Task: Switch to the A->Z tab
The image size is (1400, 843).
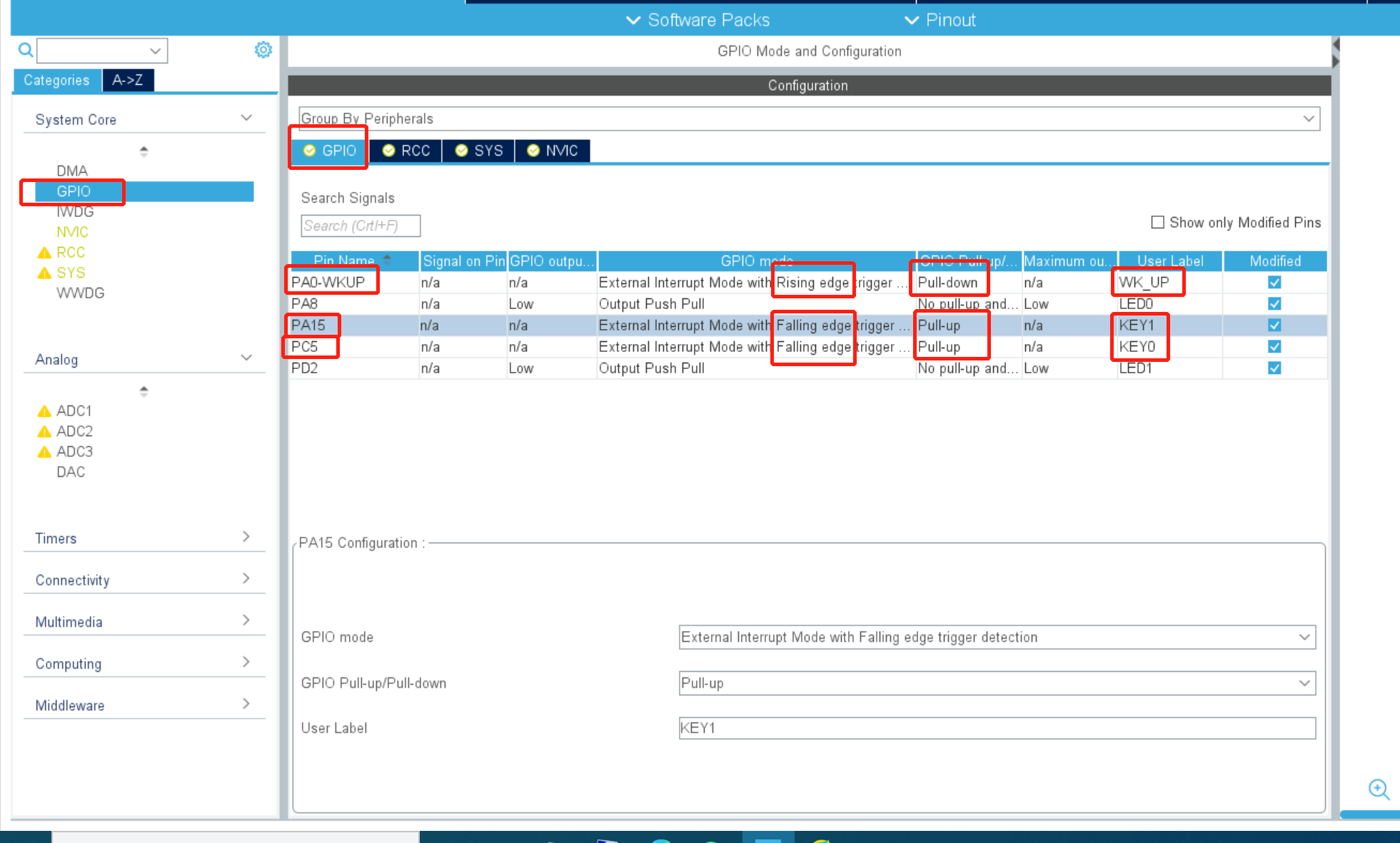Action: 128,80
